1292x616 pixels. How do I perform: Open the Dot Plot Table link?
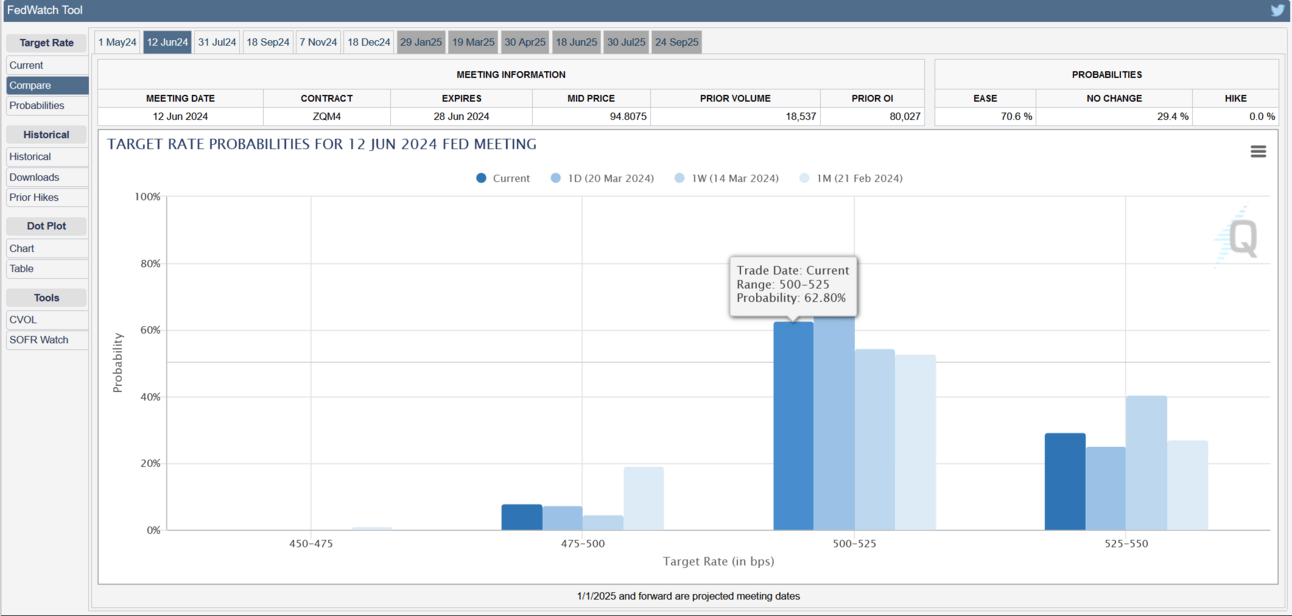[47, 268]
